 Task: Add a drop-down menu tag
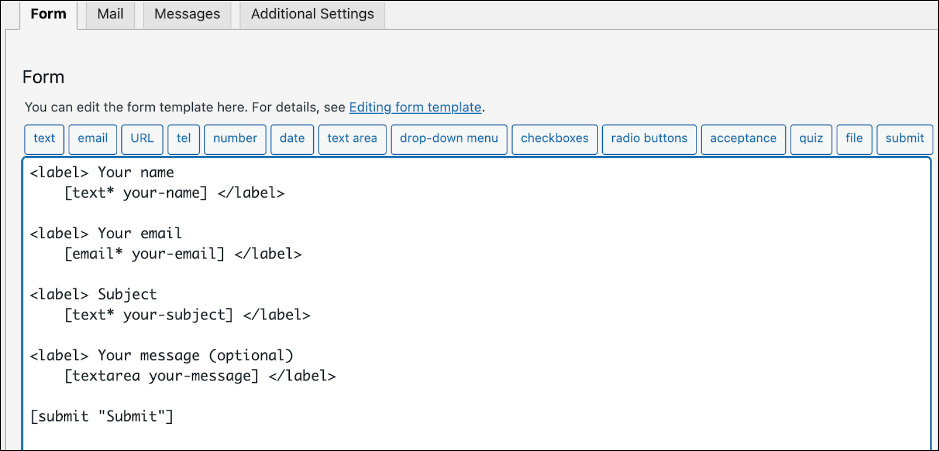click(449, 139)
